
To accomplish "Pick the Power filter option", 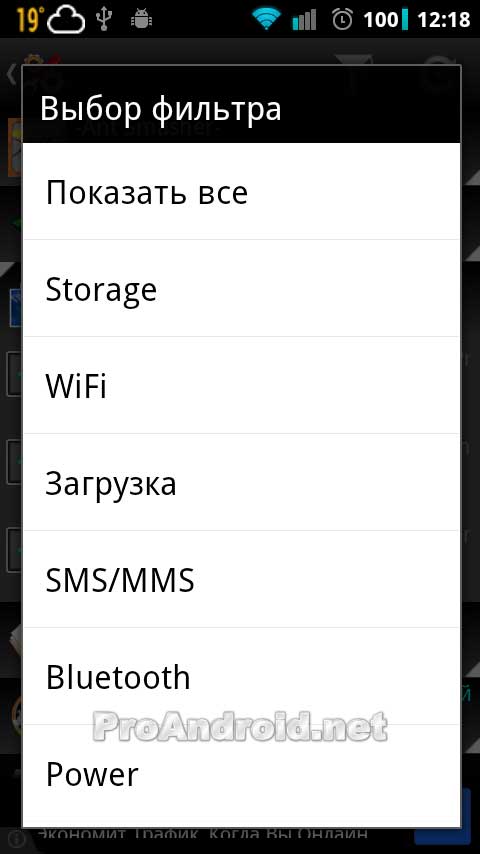I will click(241, 774).
